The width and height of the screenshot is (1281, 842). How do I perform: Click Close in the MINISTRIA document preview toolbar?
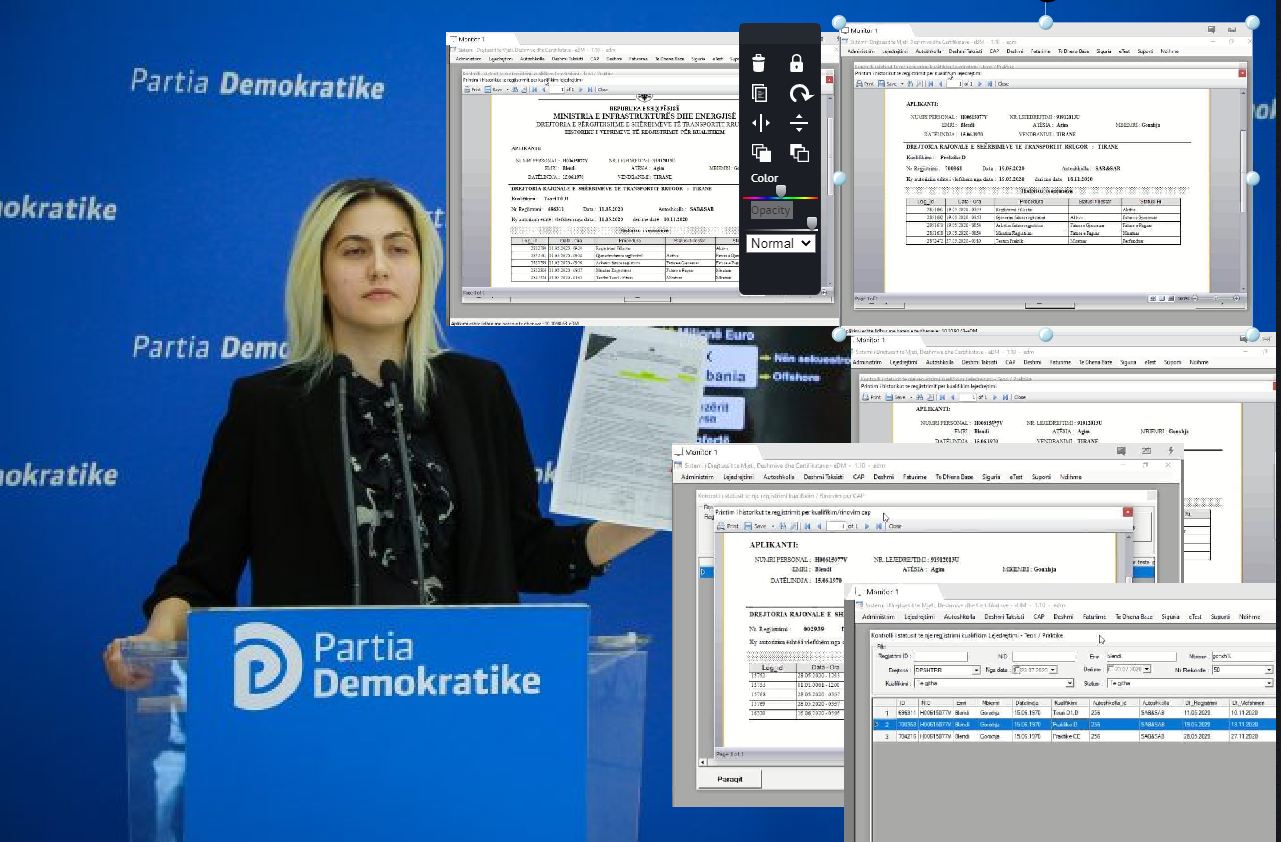[603, 89]
